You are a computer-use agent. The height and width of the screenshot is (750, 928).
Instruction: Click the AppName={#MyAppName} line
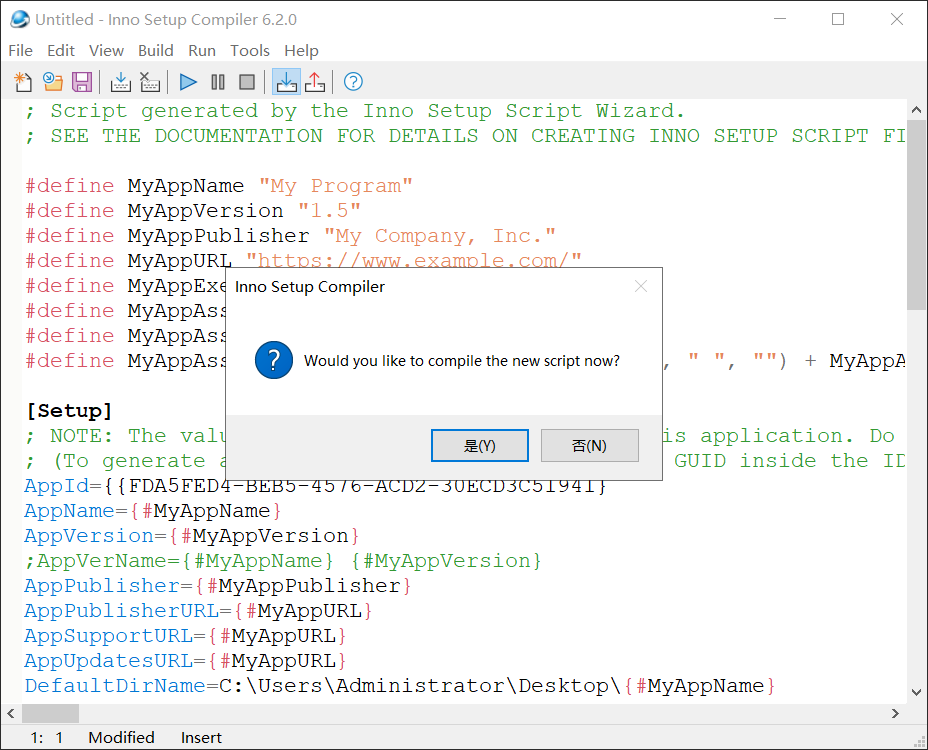(153, 511)
